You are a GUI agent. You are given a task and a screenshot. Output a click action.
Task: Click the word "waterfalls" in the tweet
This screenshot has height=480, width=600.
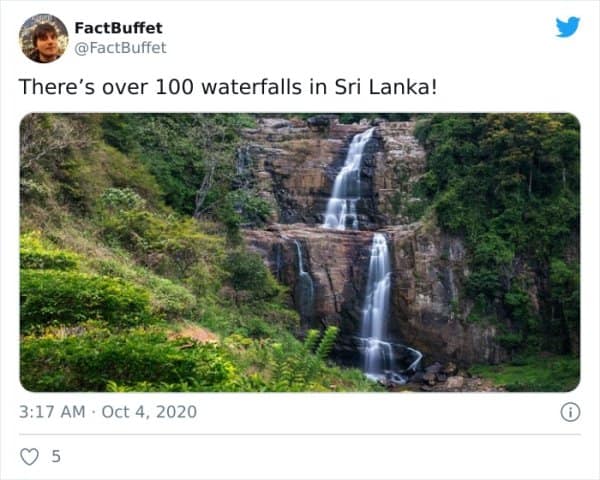(250, 86)
